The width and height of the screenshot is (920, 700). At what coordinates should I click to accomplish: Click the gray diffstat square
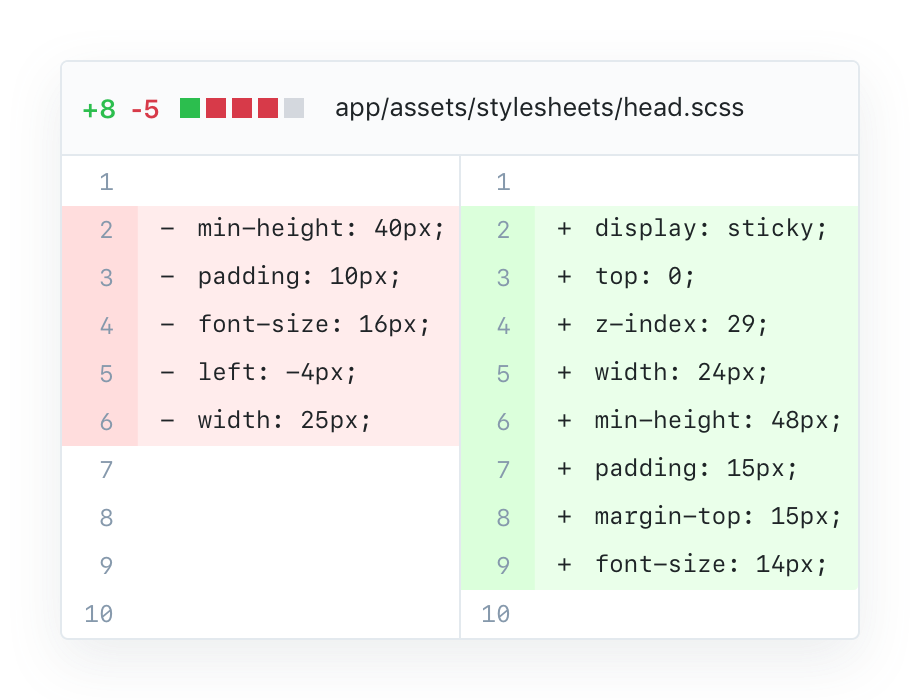[294, 108]
